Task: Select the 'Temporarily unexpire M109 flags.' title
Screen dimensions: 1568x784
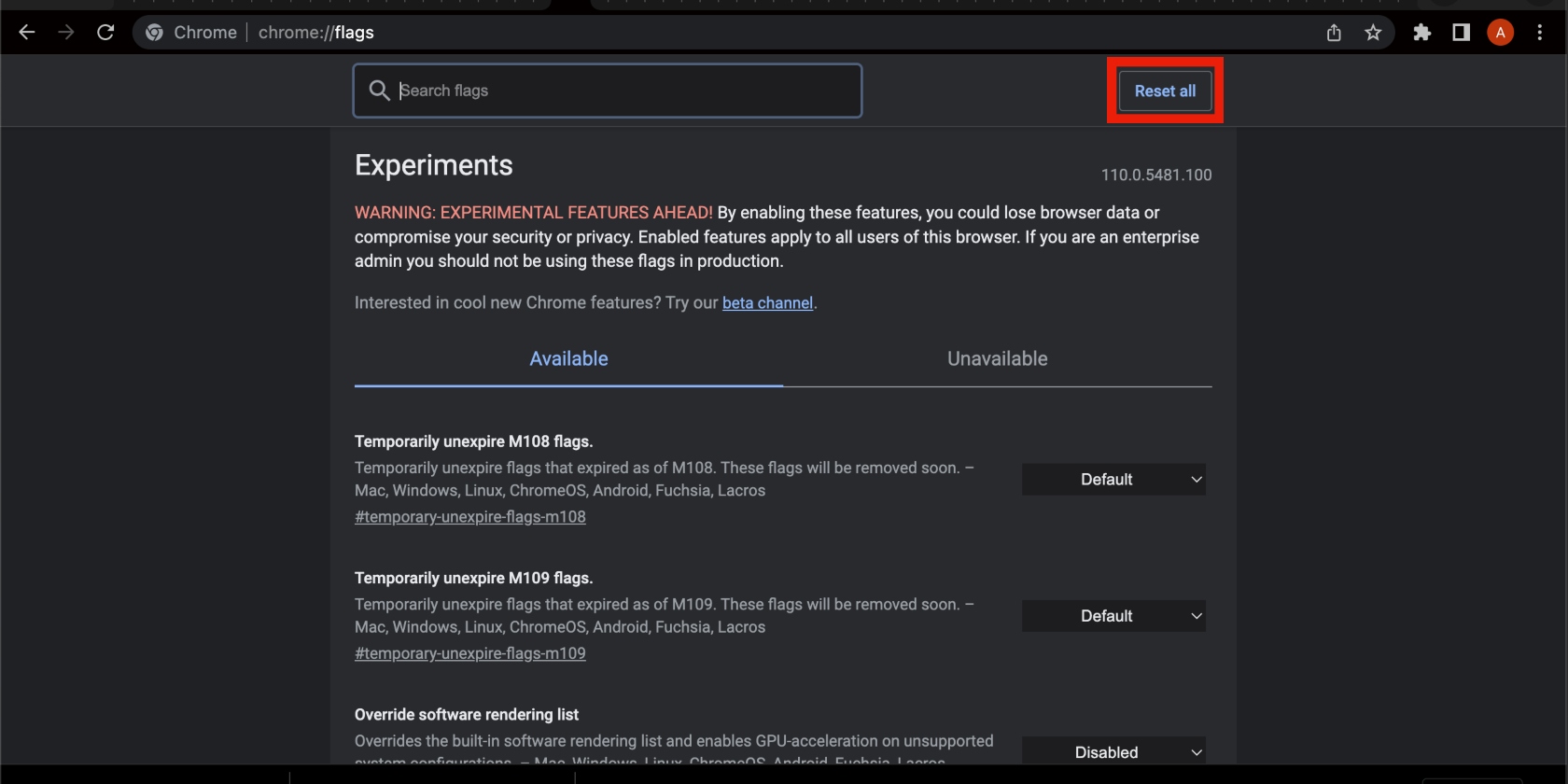Action: point(474,578)
